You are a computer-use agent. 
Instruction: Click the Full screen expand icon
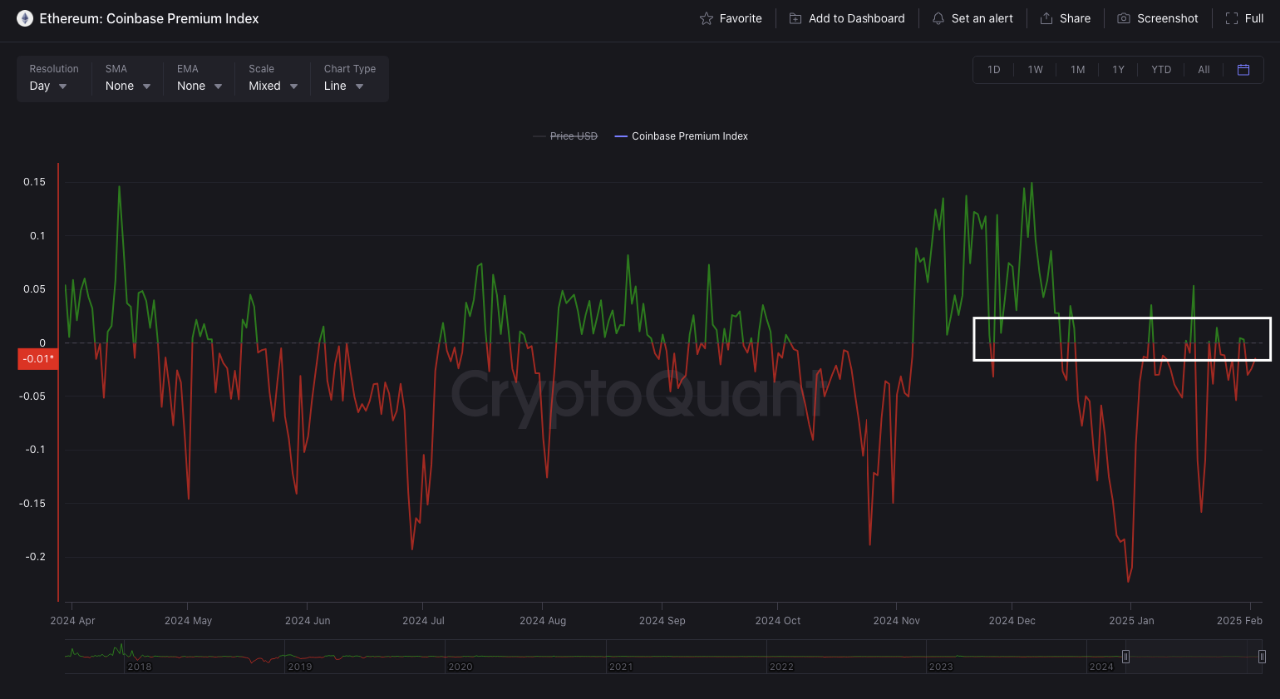[1232, 19]
